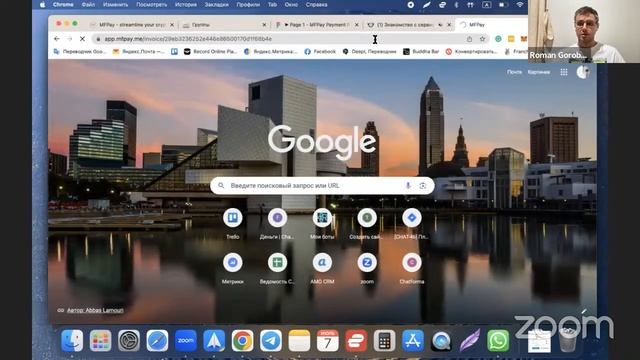Open the Профили menu

pyautogui.click(x=248, y=5)
